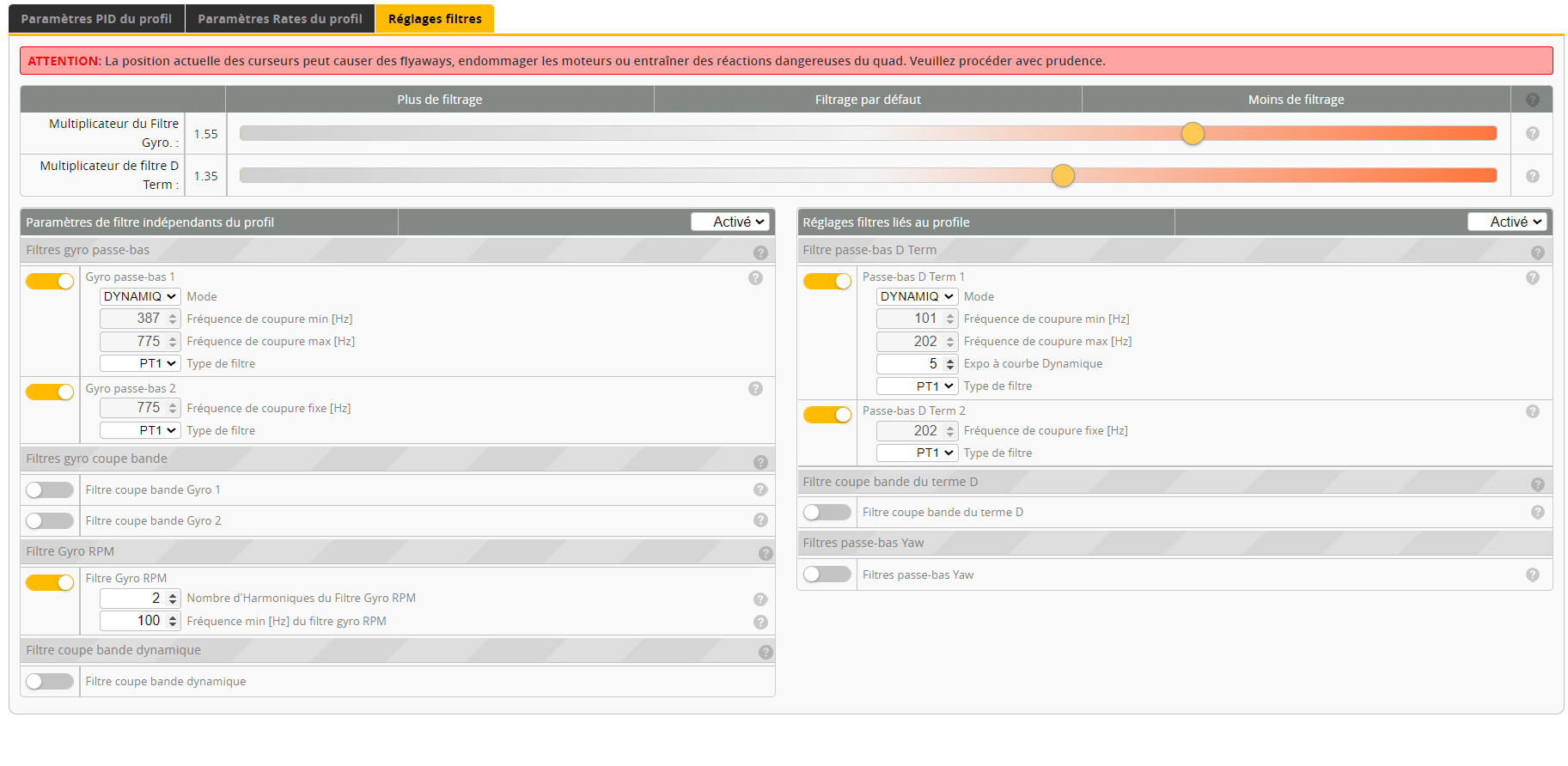This screenshot has height=766, width=1568.
Task: Disable Passe-bas D Term 1 switch
Action: point(827,281)
